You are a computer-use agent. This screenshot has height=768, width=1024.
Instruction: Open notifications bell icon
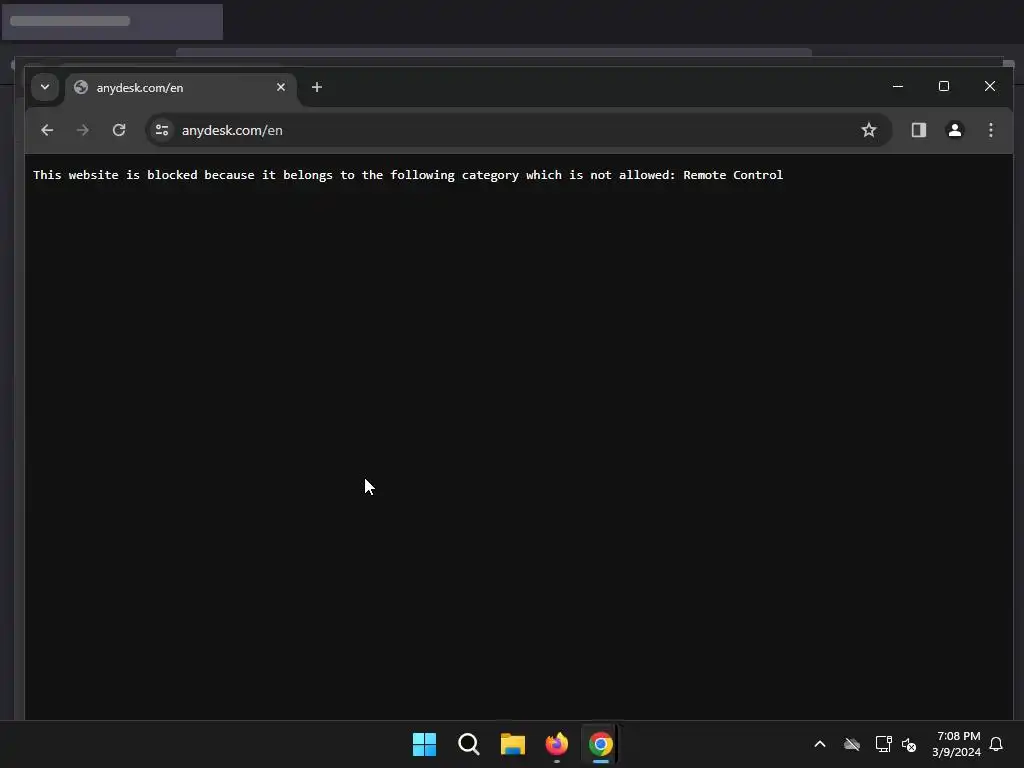coord(997,744)
